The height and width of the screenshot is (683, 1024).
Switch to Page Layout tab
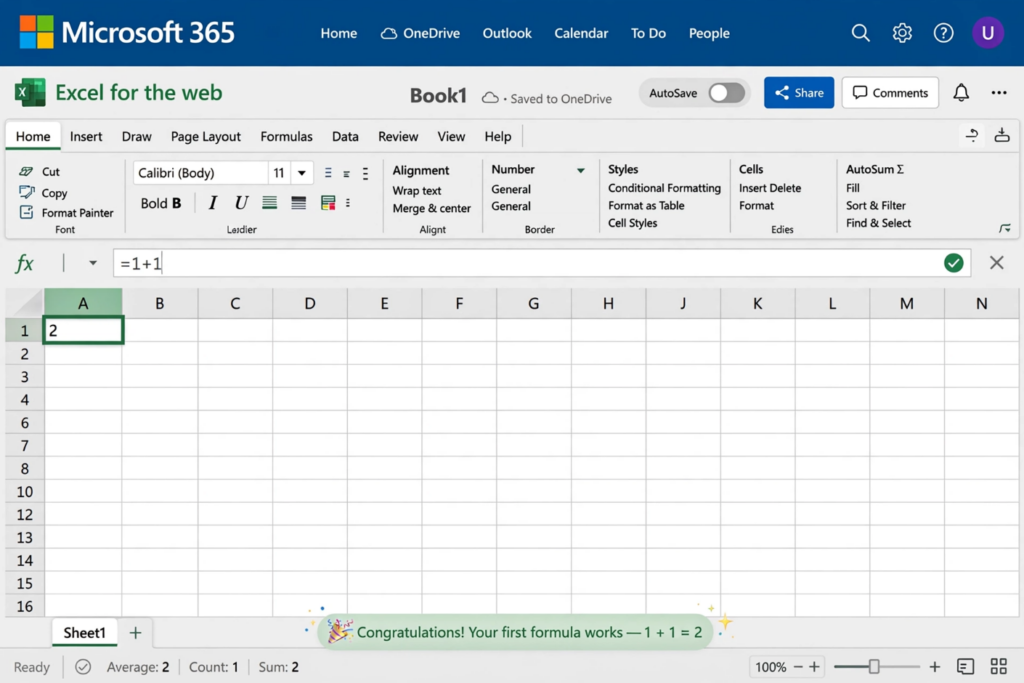point(206,136)
